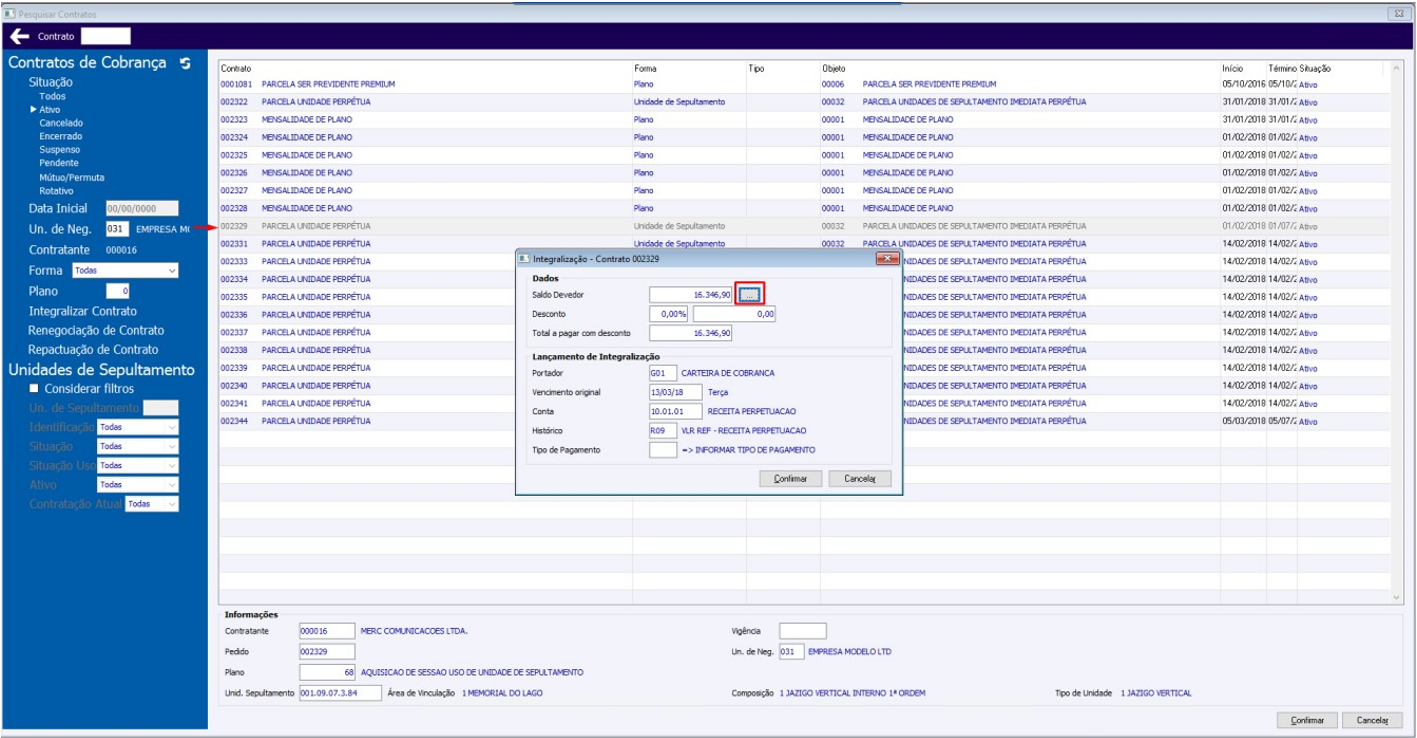Click the Data Inicial date field

(142, 209)
